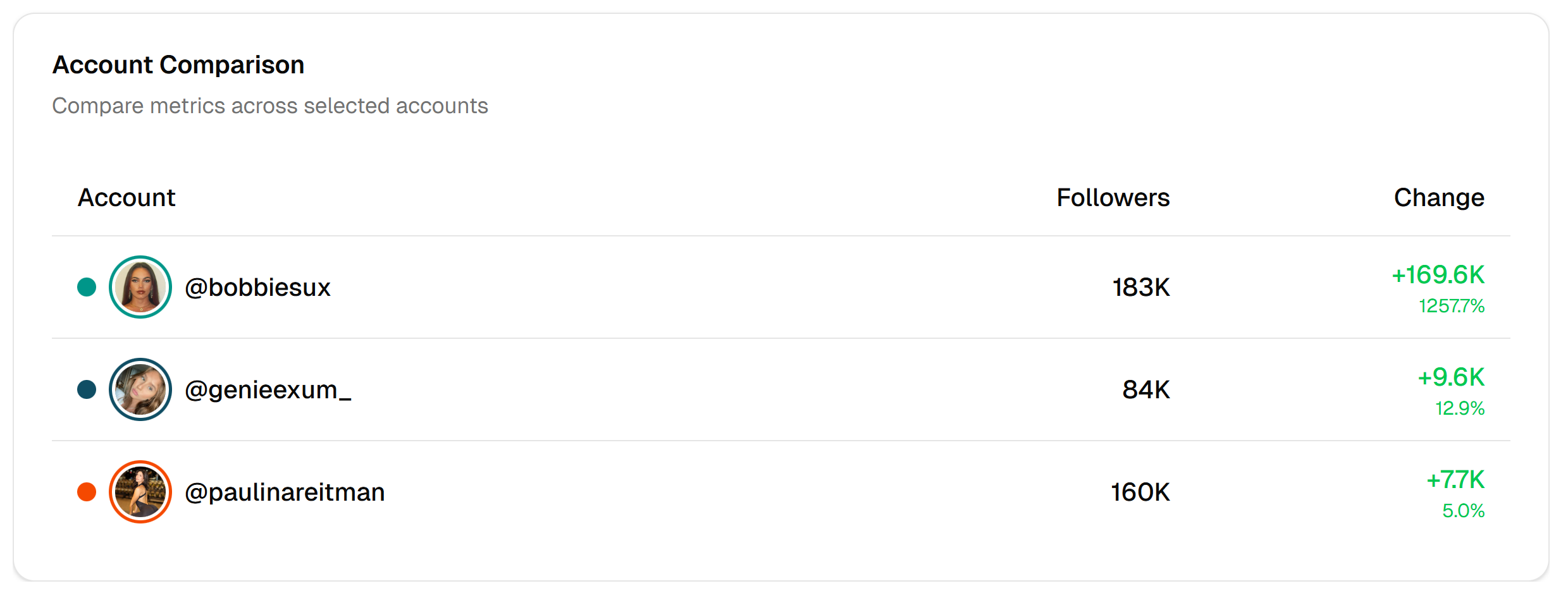Open the @genieexum_ account name

pyautogui.click(x=268, y=390)
